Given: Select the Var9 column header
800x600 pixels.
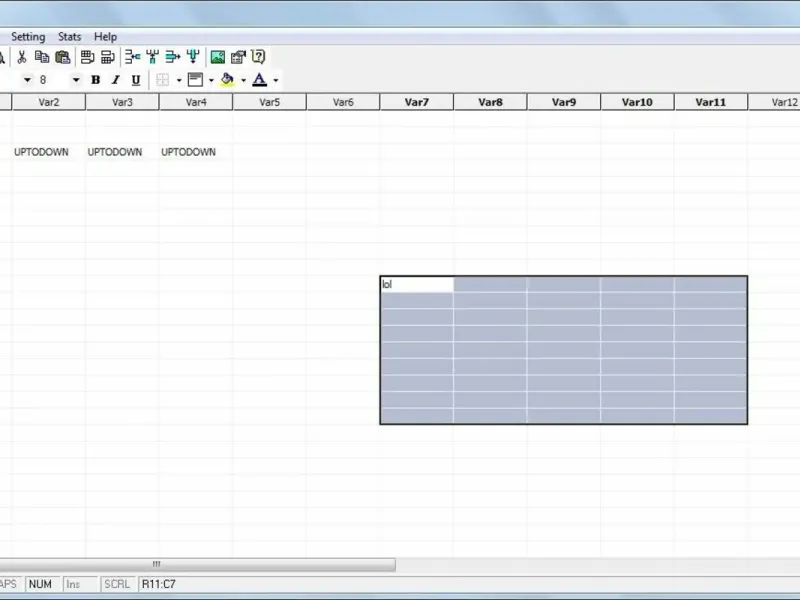Looking at the screenshot, I should 564,102.
